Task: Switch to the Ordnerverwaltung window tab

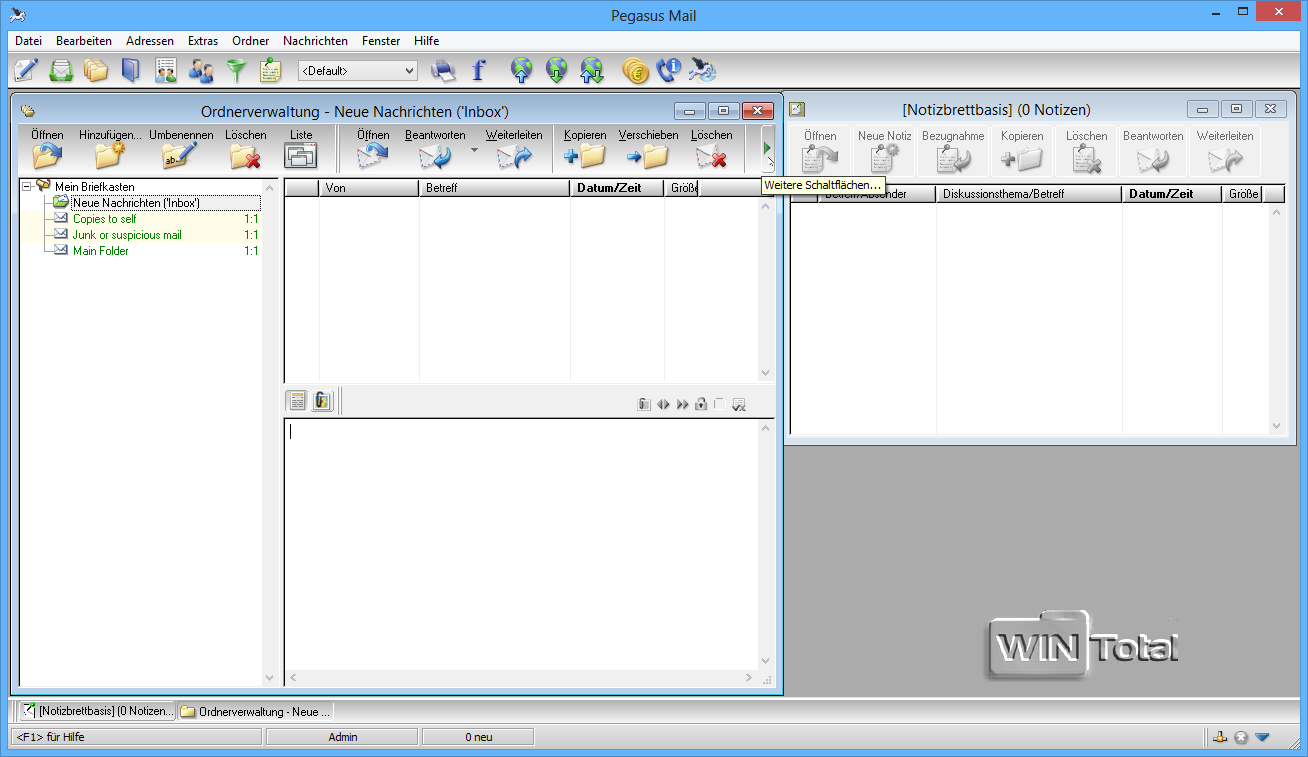Action: [256, 711]
